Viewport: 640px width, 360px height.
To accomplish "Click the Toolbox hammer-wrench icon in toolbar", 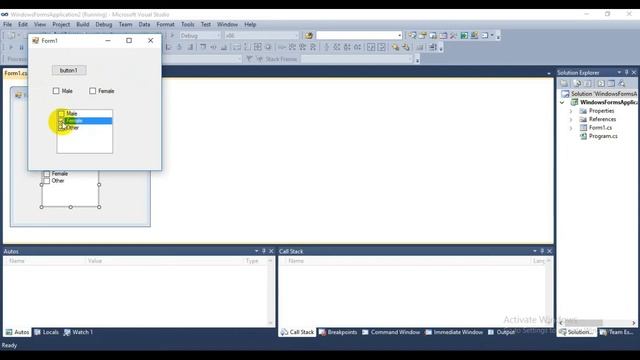I will pos(453,36).
